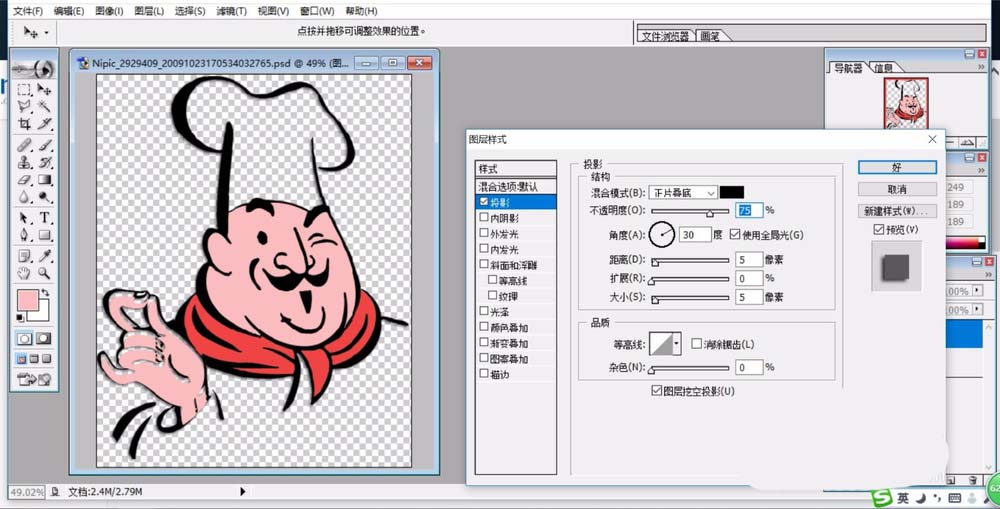This screenshot has height=509, width=1000.
Task: Open the 文件 File menu
Action: coord(28,11)
